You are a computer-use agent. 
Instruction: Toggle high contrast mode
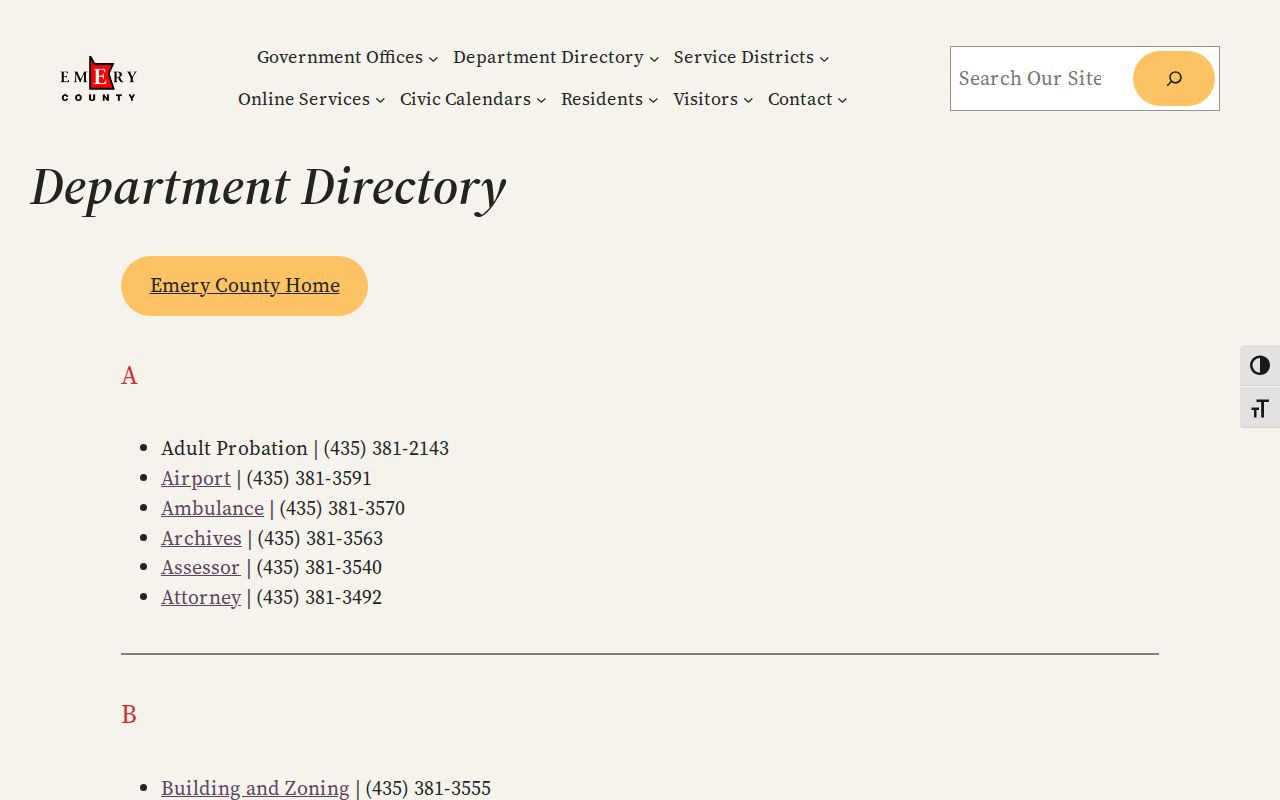[x=1260, y=366]
